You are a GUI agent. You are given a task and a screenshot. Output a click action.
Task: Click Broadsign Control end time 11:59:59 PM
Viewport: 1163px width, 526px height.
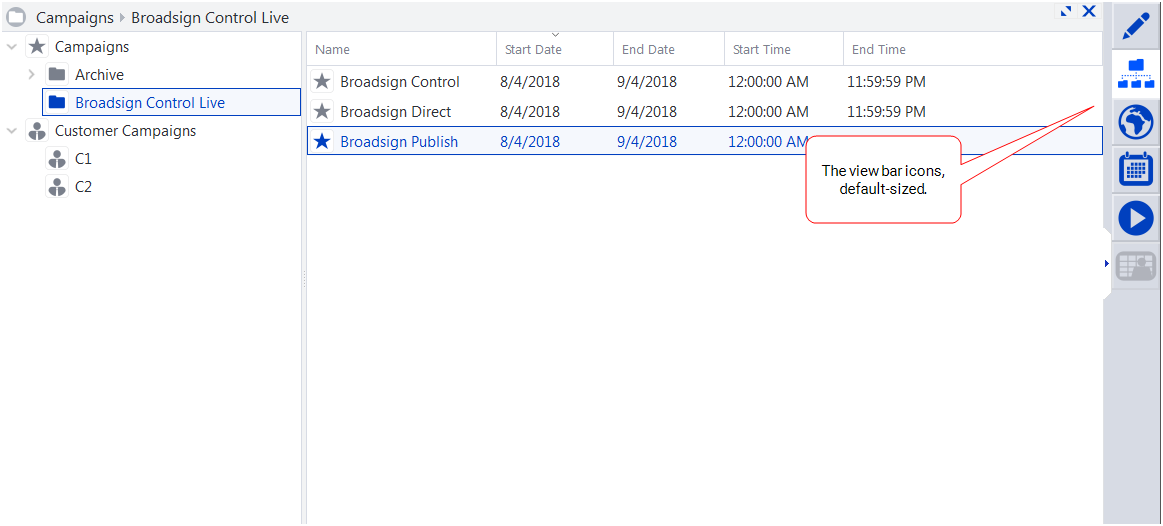coord(886,82)
